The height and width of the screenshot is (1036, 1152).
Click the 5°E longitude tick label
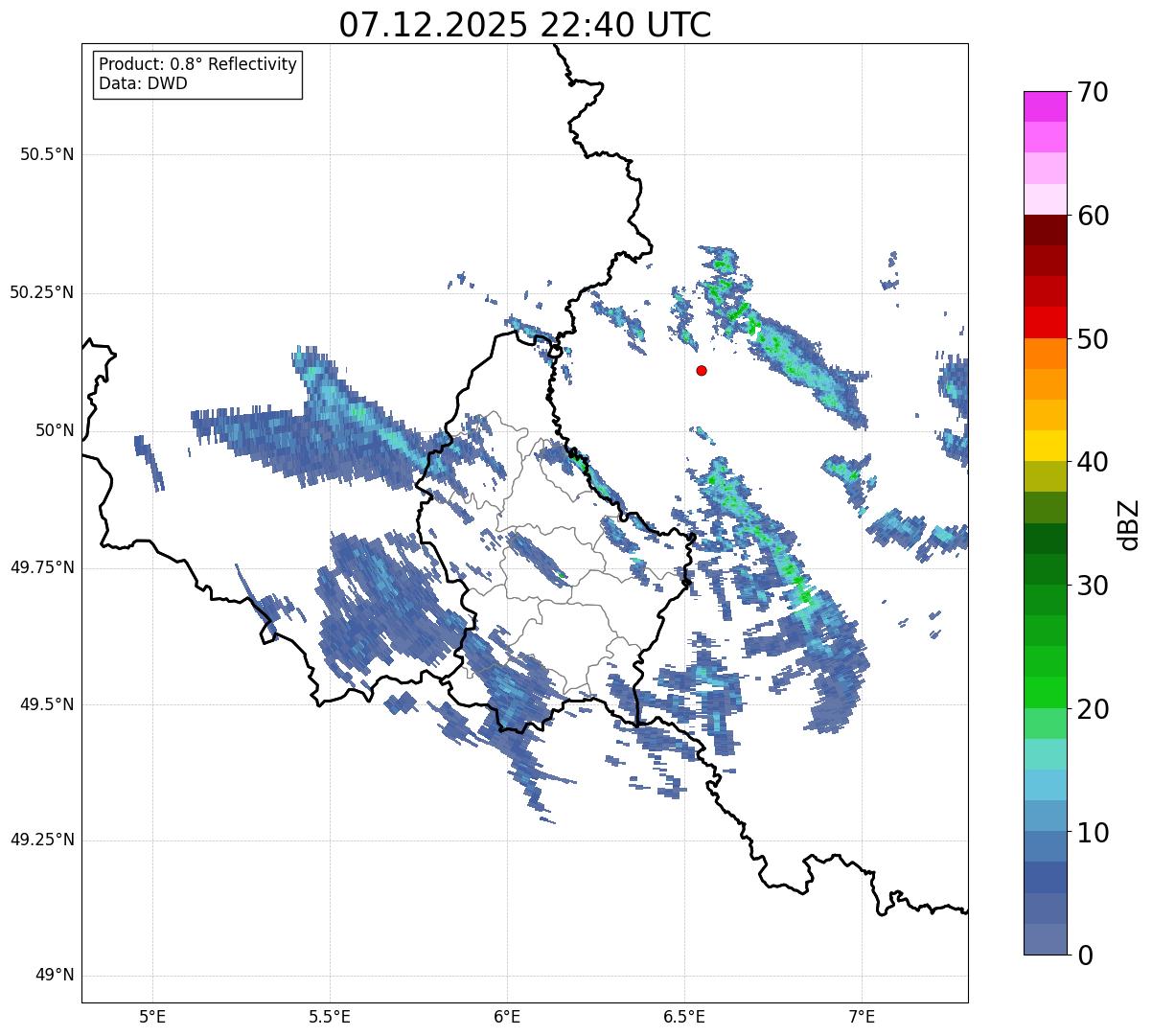[x=152, y=1016]
